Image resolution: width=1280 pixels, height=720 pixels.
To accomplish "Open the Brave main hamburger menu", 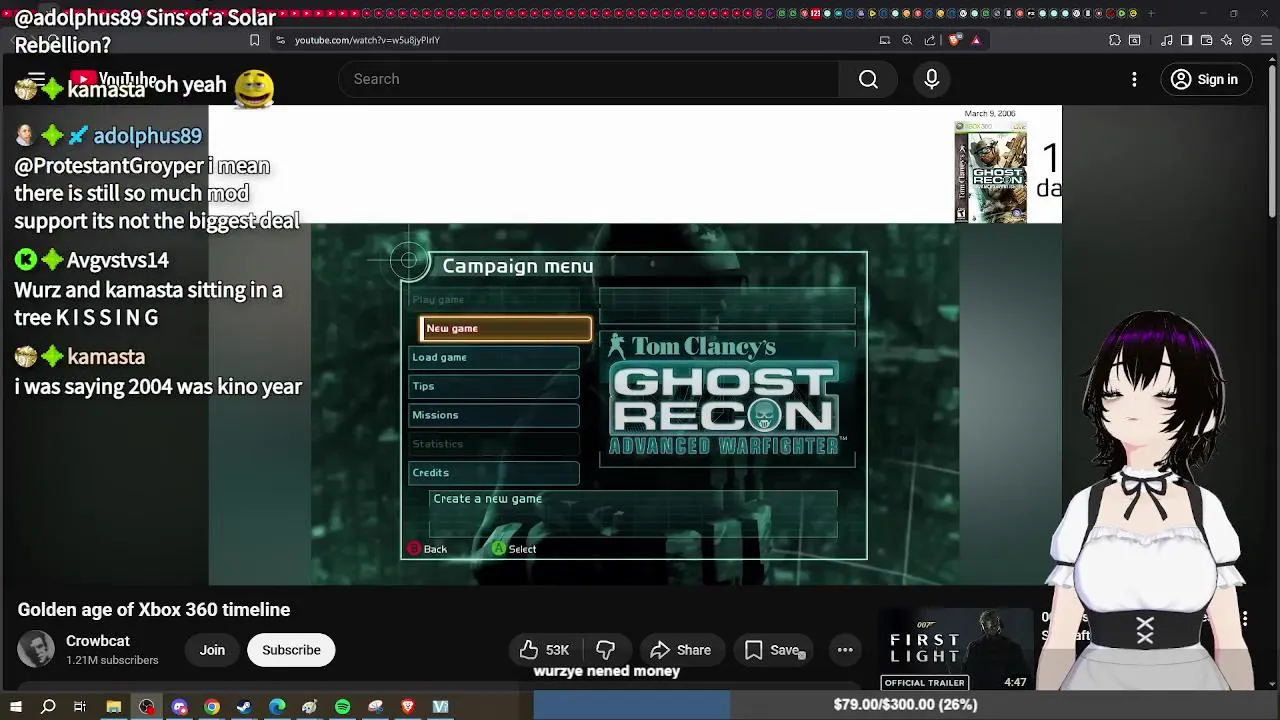I will (1267, 40).
